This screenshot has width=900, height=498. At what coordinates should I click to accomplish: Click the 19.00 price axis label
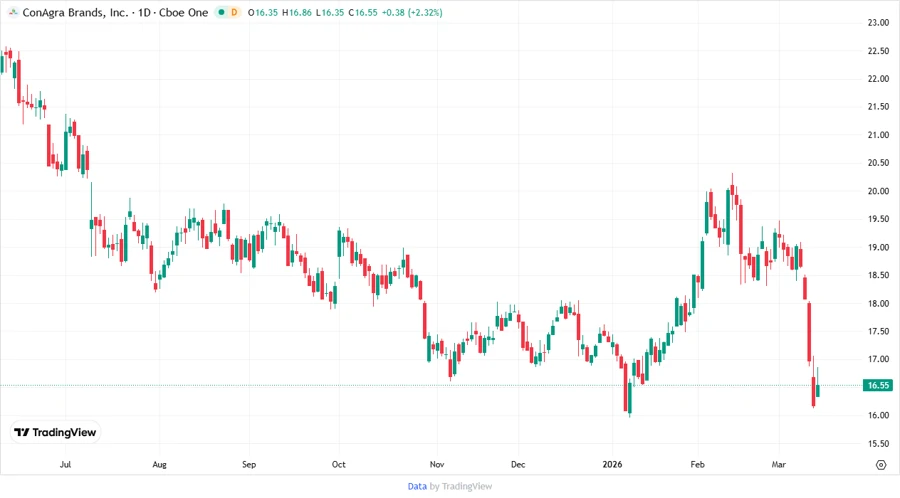click(878, 247)
